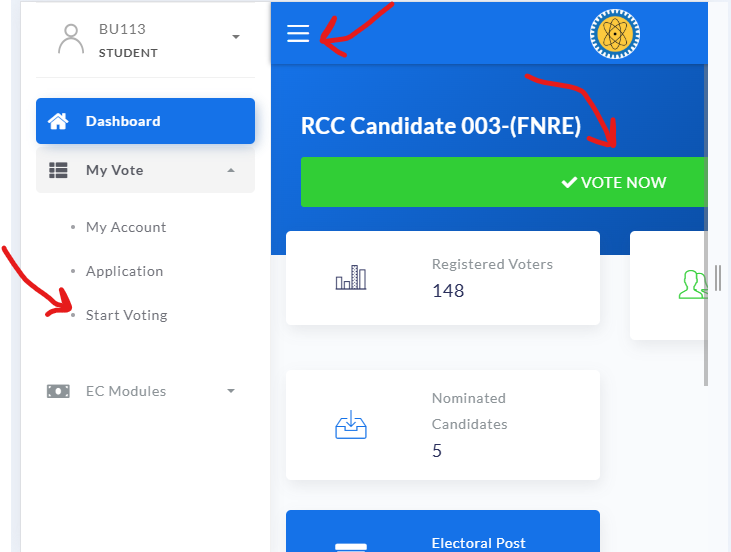Expand the EC Modules menu arrow

231,391
